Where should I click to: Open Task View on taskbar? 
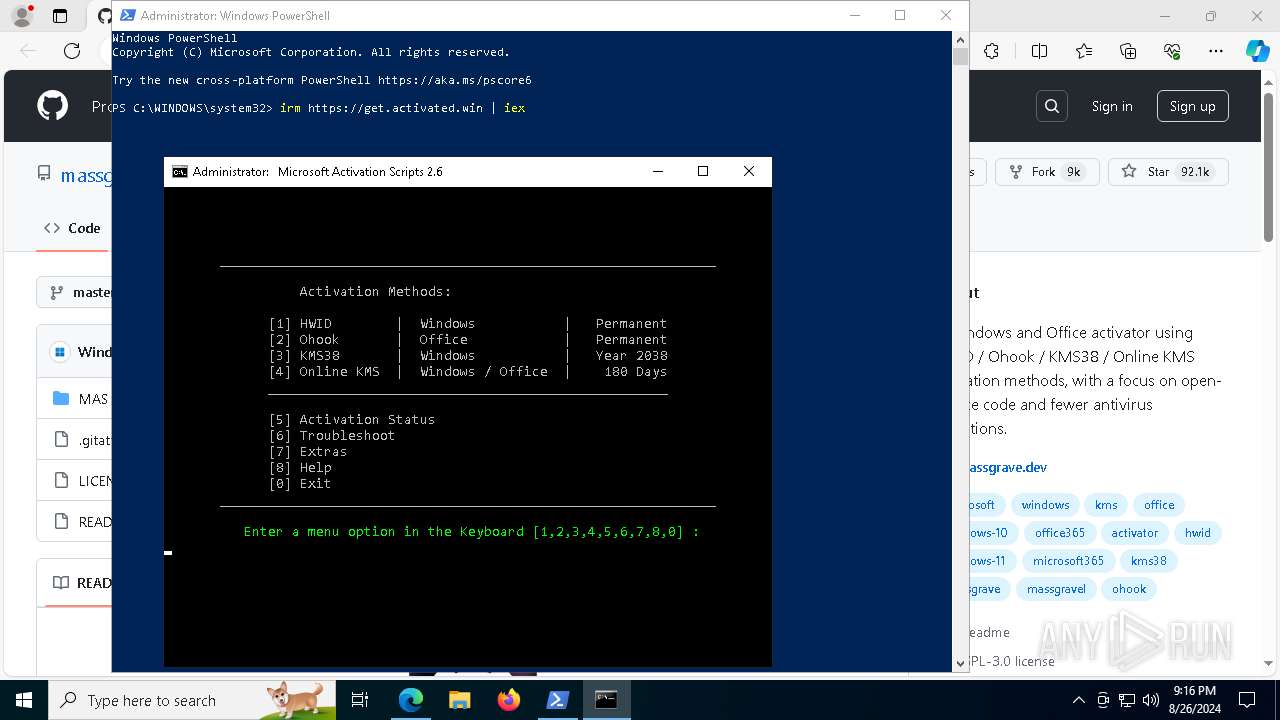click(x=360, y=700)
